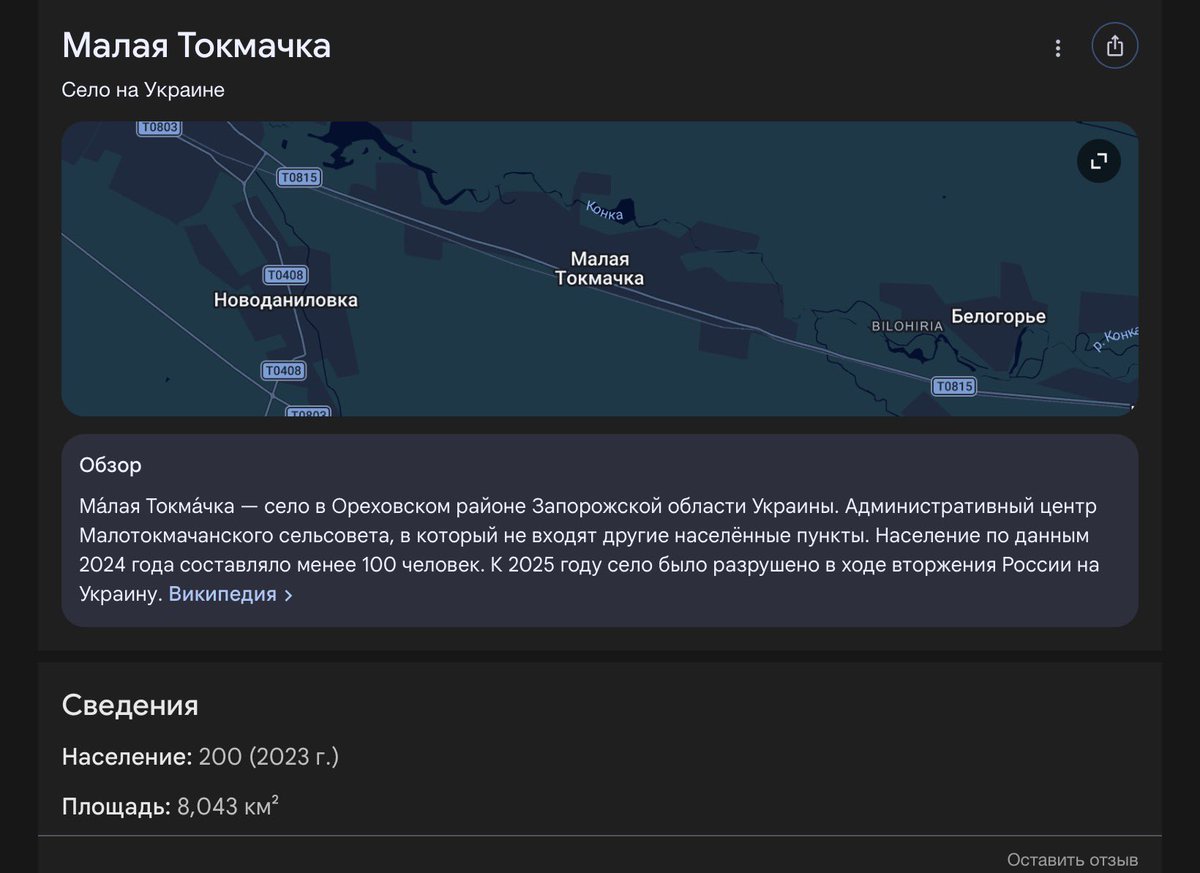Click the lower T0408 road badge

coord(283,370)
